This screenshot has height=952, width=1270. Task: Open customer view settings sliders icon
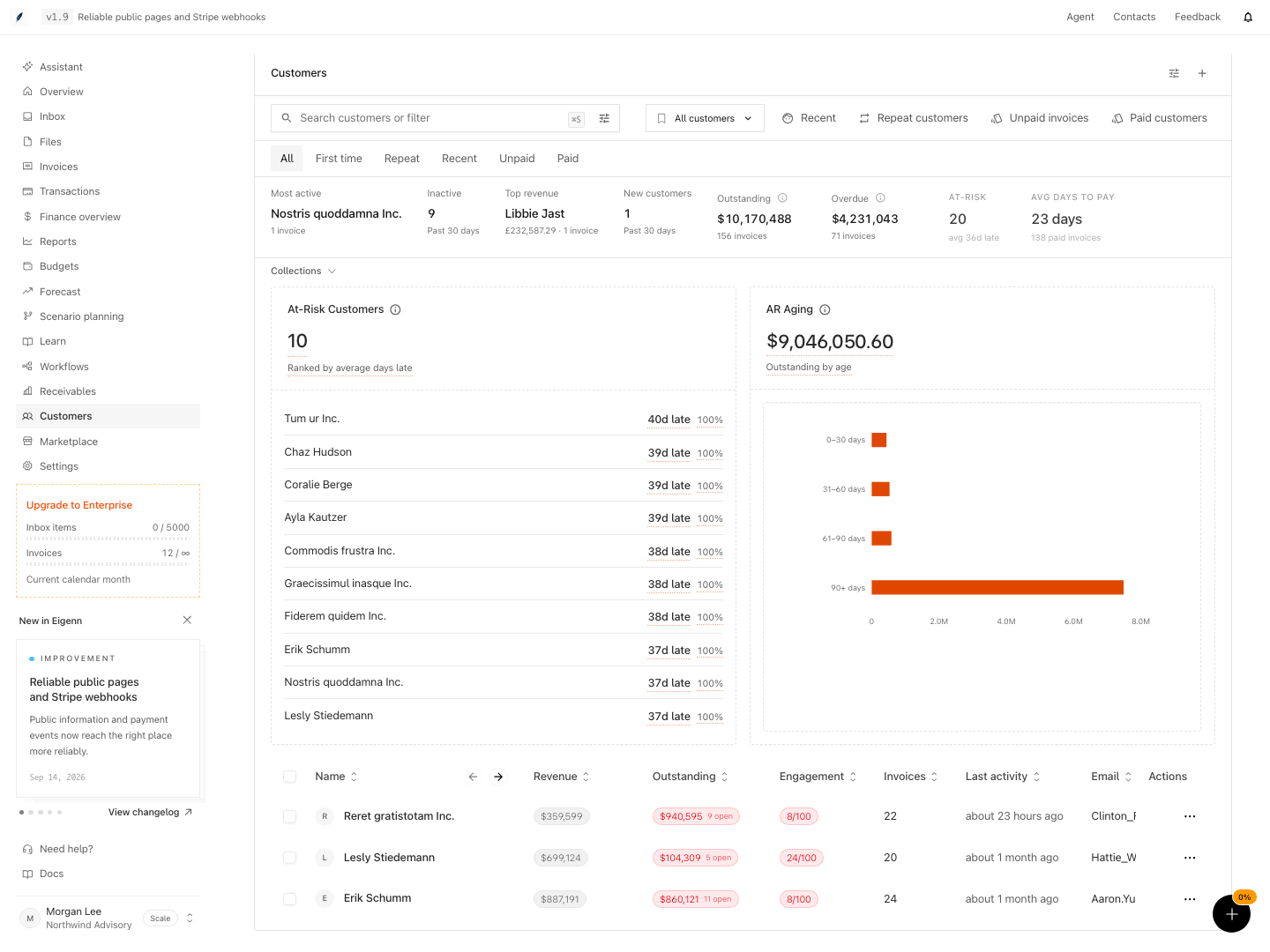point(1174,73)
